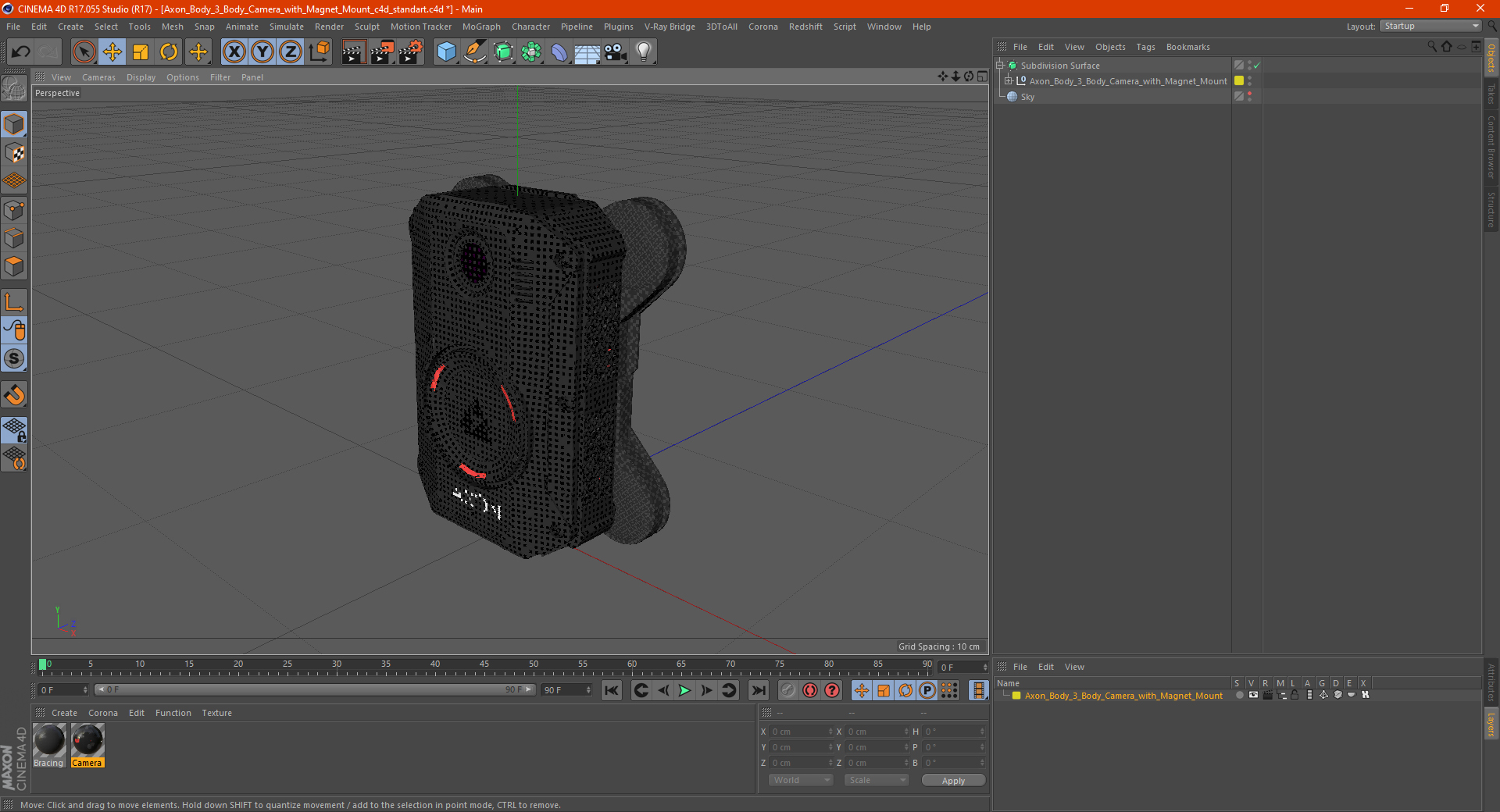This screenshot has height=812, width=1500.
Task: Open the Layout Startup dropdown
Action: point(1430,26)
